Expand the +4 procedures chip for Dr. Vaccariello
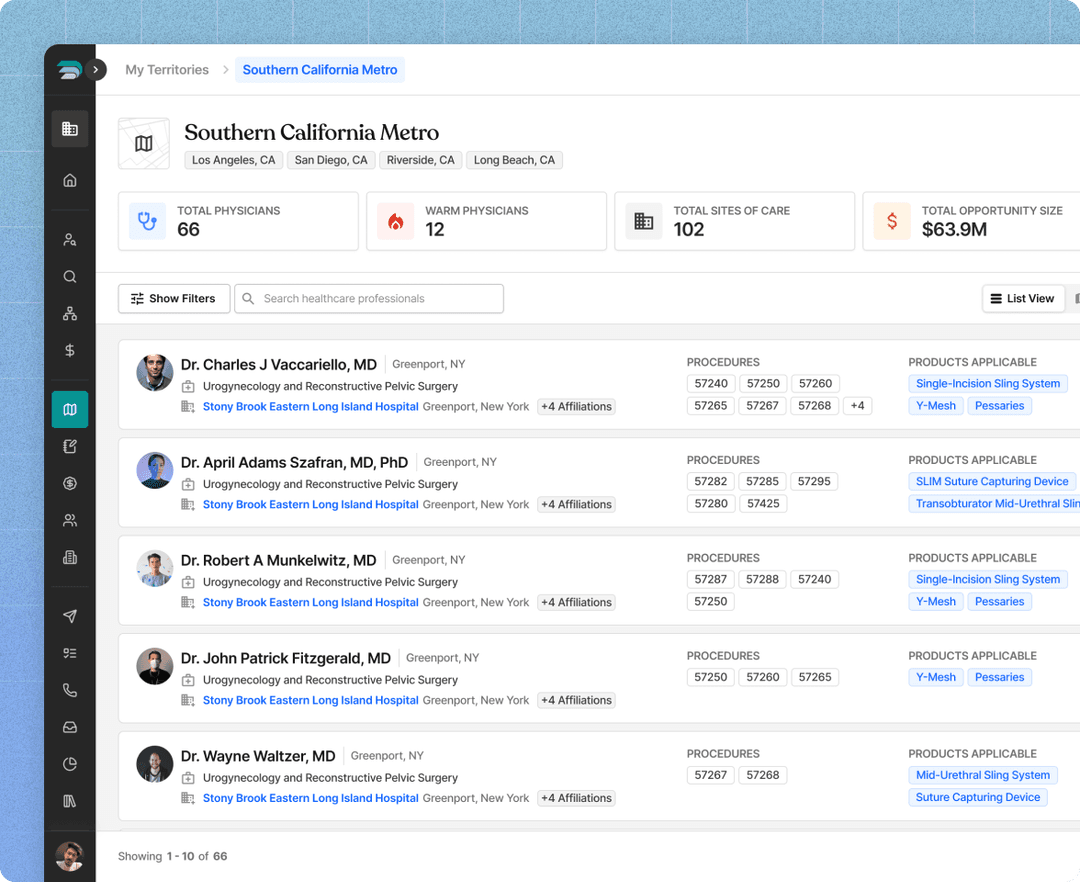The height and width of the screenshot is (882, 1080). point(857,406)
